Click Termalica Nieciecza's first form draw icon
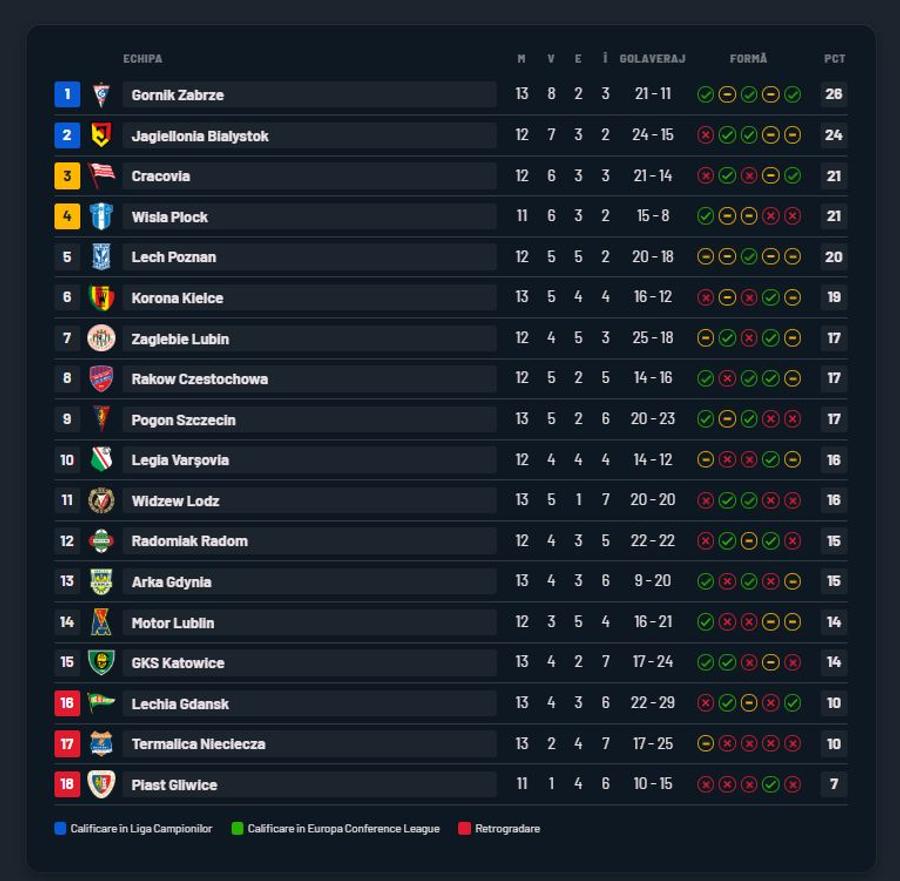Screen dimensions: 900x881 click(x=705, y=744)
